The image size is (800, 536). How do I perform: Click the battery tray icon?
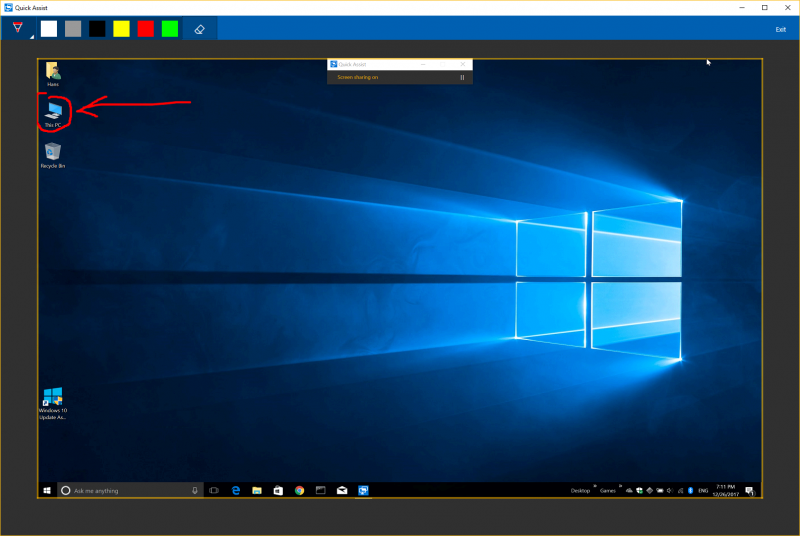[x=660, y=491]
